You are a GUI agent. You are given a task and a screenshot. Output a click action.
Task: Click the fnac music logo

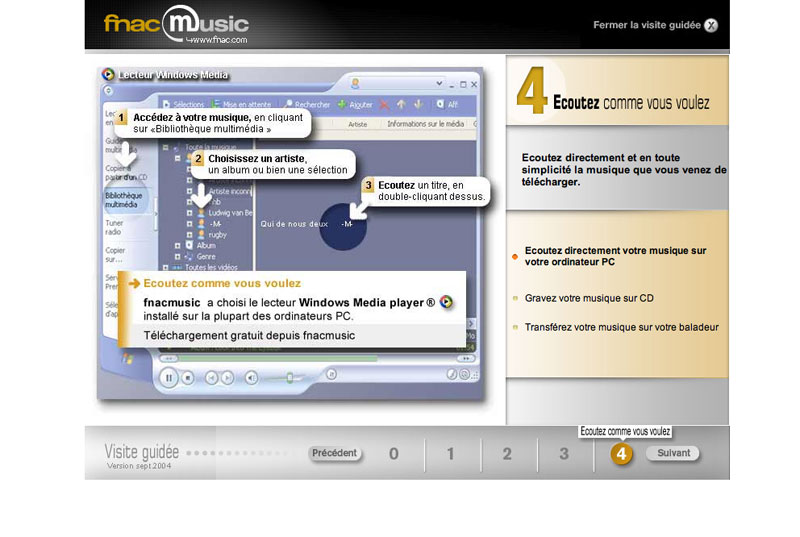(177, 24)
